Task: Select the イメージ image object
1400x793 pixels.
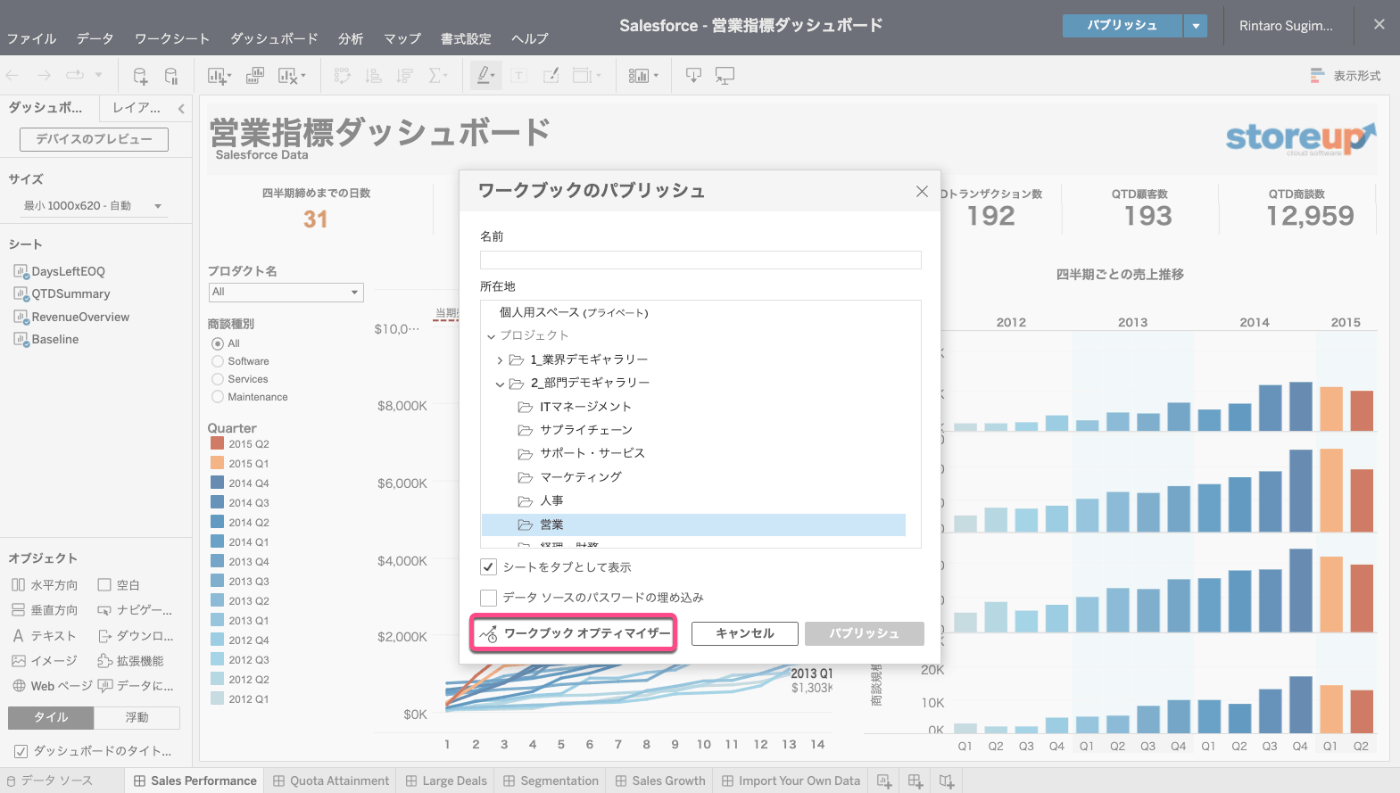Action: 44,661
